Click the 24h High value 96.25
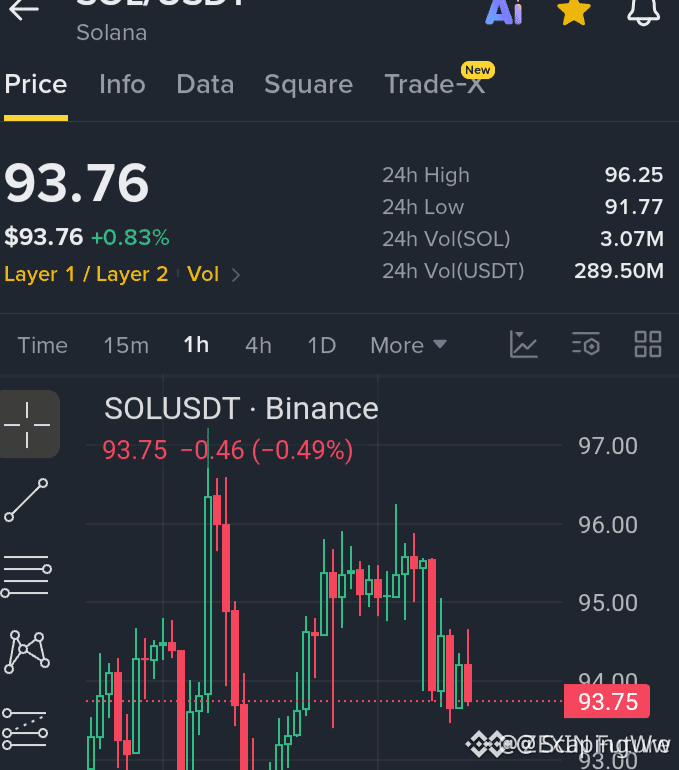The image size is (679, 770). [634, 175]
